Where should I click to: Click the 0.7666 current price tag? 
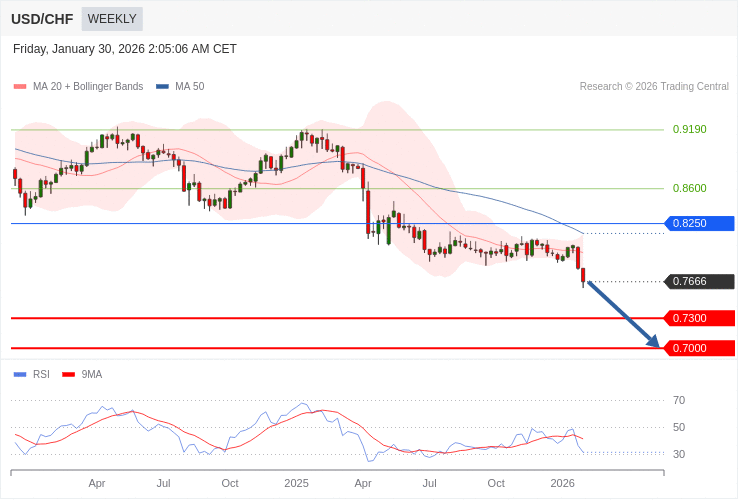[699, 282]
